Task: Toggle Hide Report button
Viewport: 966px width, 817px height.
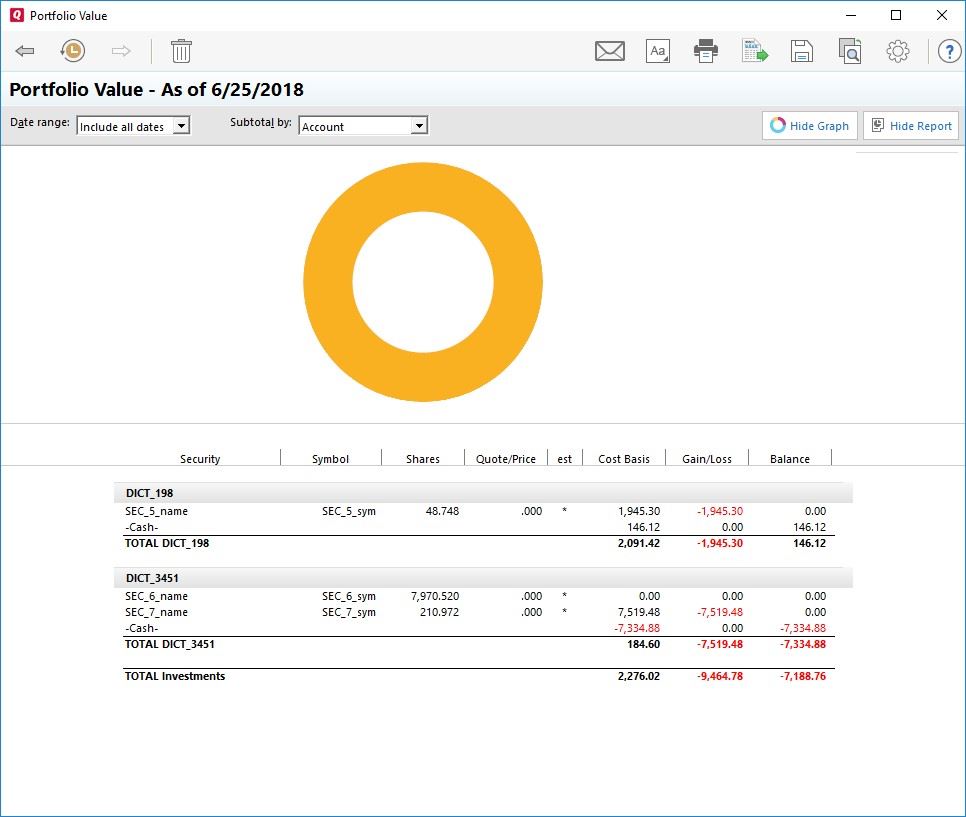Action: (910, 126)
